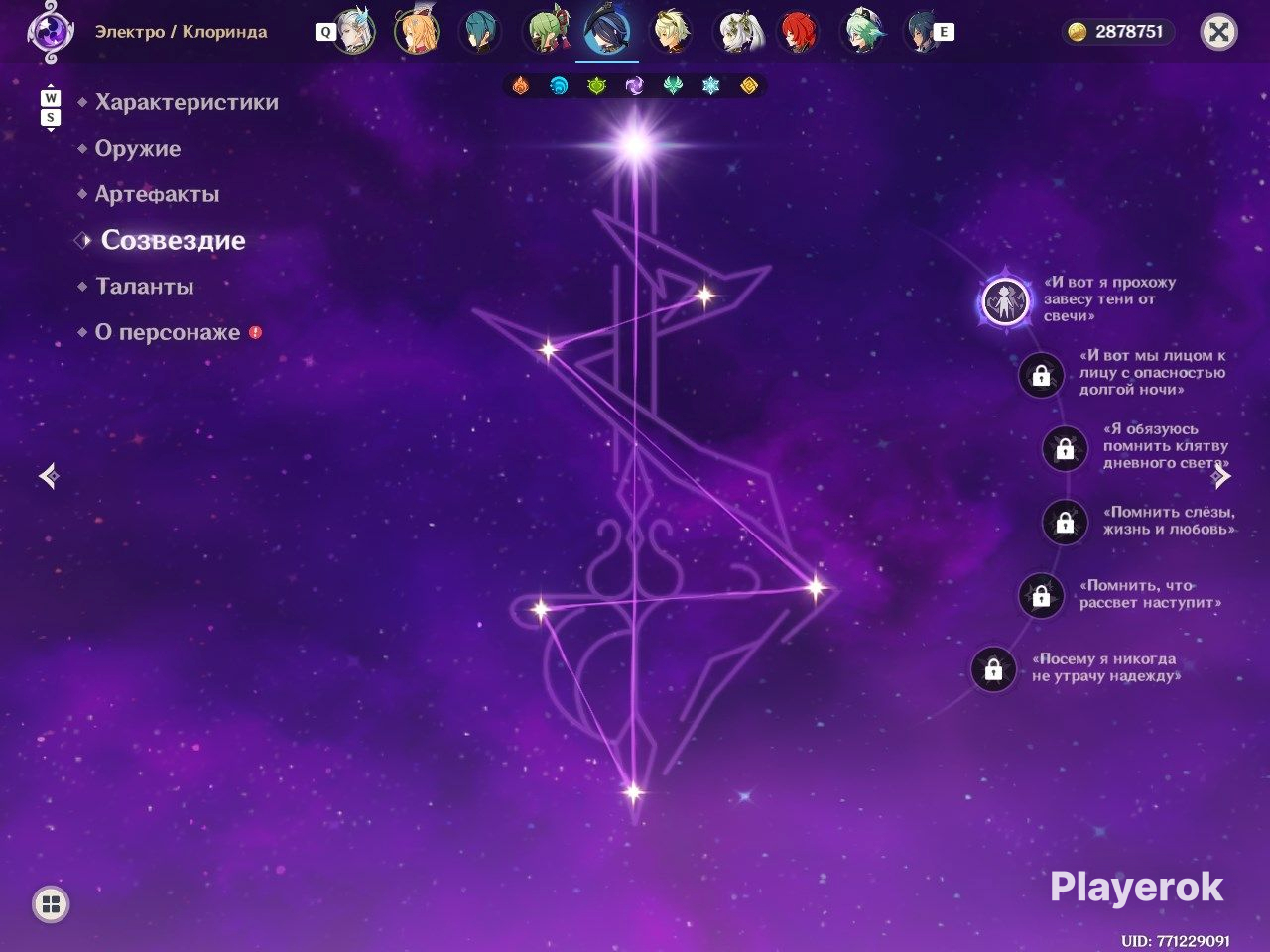Viewport: 1270px width, 952px height.
Task: Select the dark teal-haired character portrait
Action: pyautogui.click(x=481, y=32)
